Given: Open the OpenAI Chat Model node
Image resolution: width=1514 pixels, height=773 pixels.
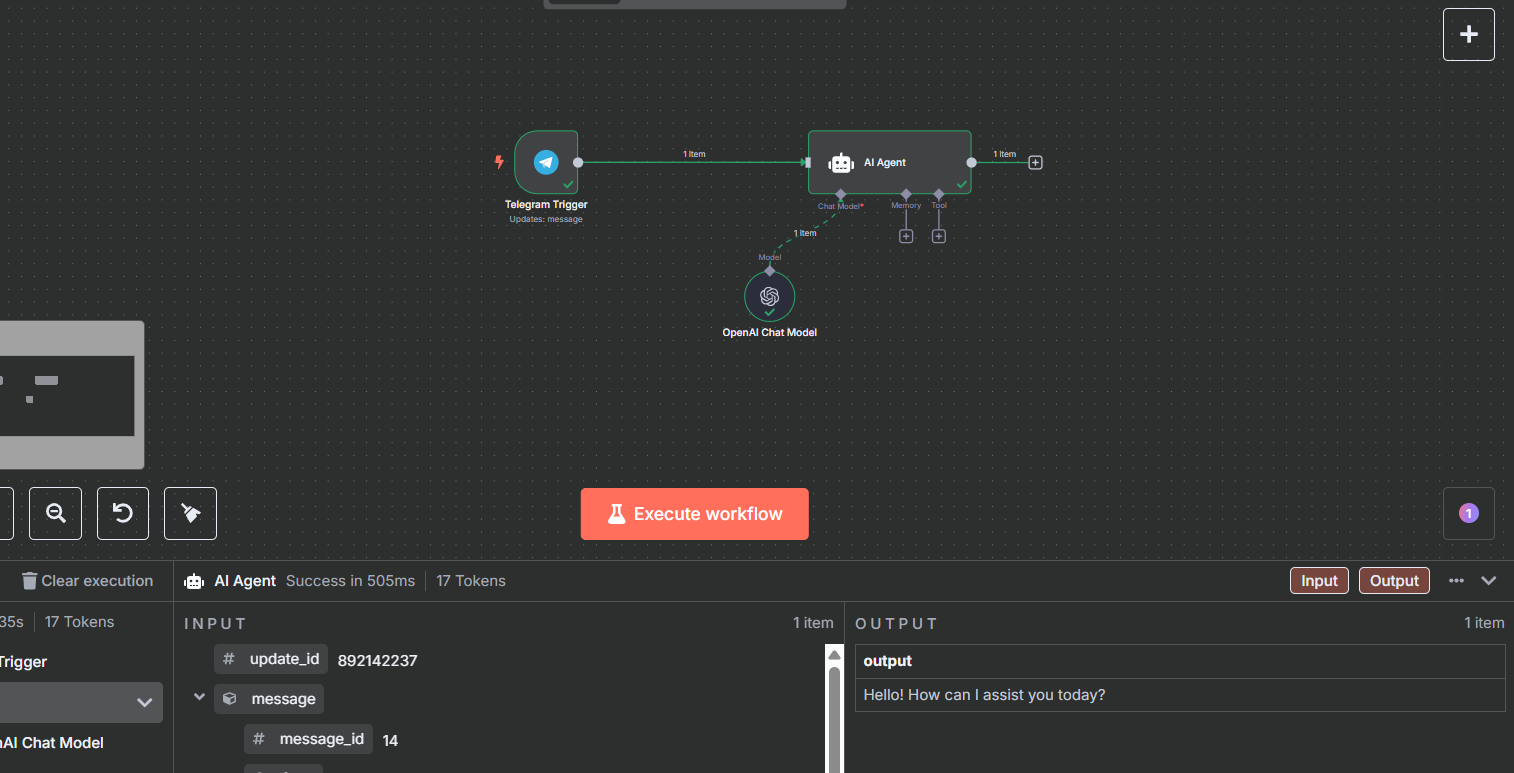Looking at the screenshot, I should point(769,296).
